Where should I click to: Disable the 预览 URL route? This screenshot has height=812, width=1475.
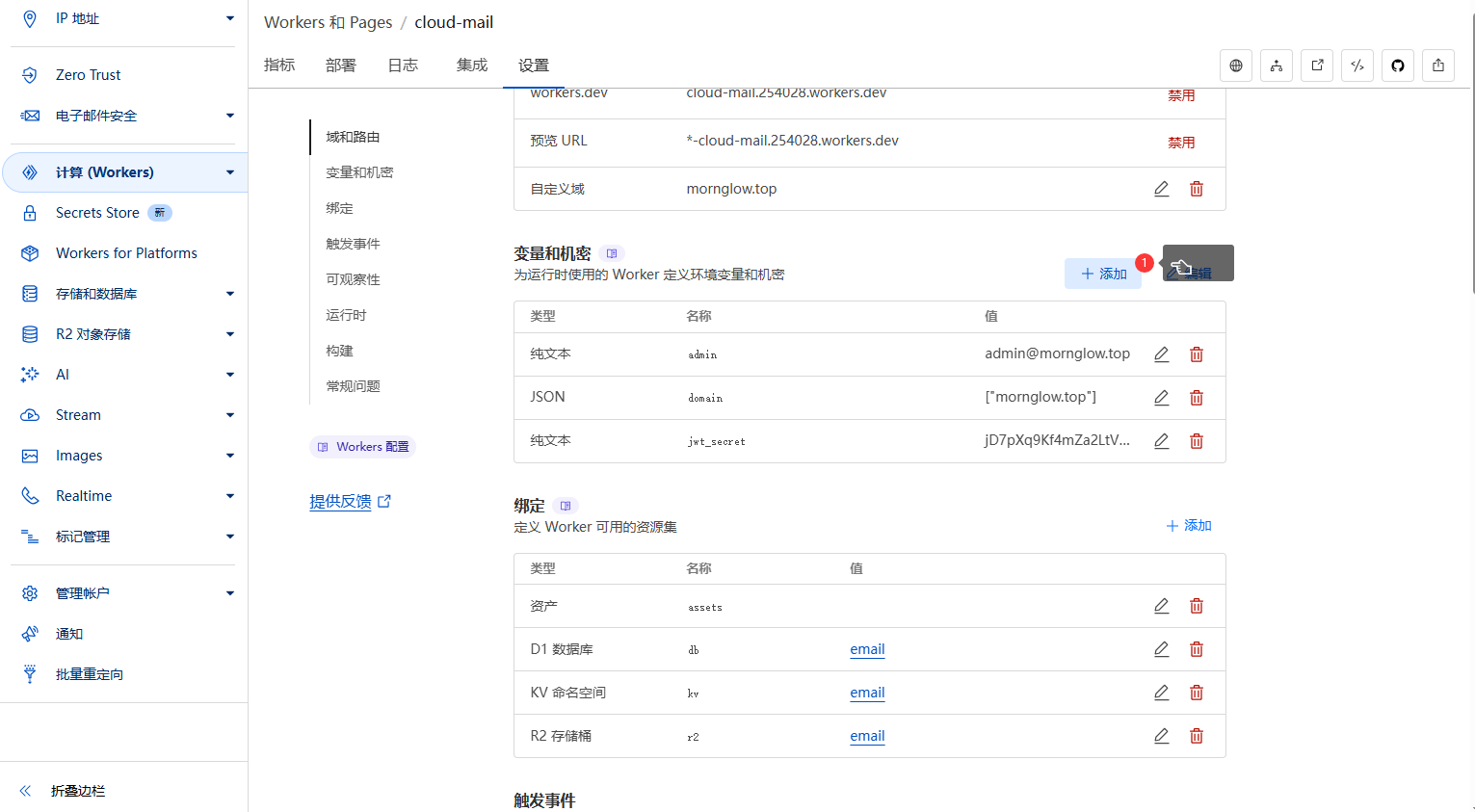coord(1181,142)
